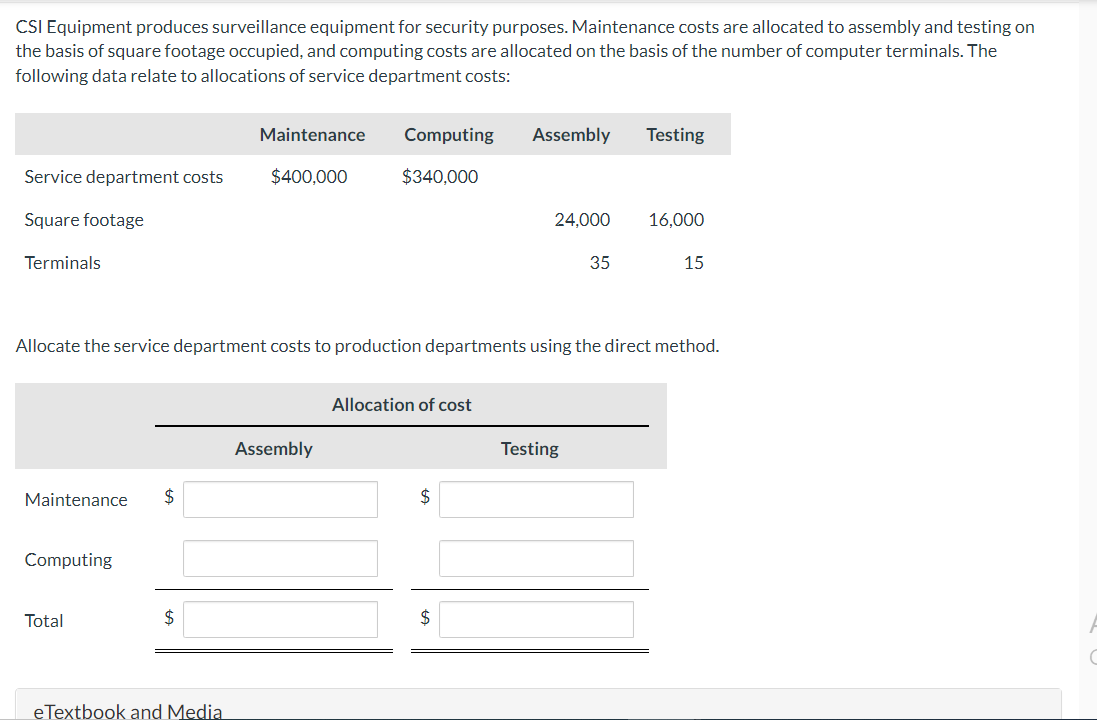This screenshot has height=720, width=1097.
Task: Click the Computing Assembly allocation input field
Action: coord(280,558)
